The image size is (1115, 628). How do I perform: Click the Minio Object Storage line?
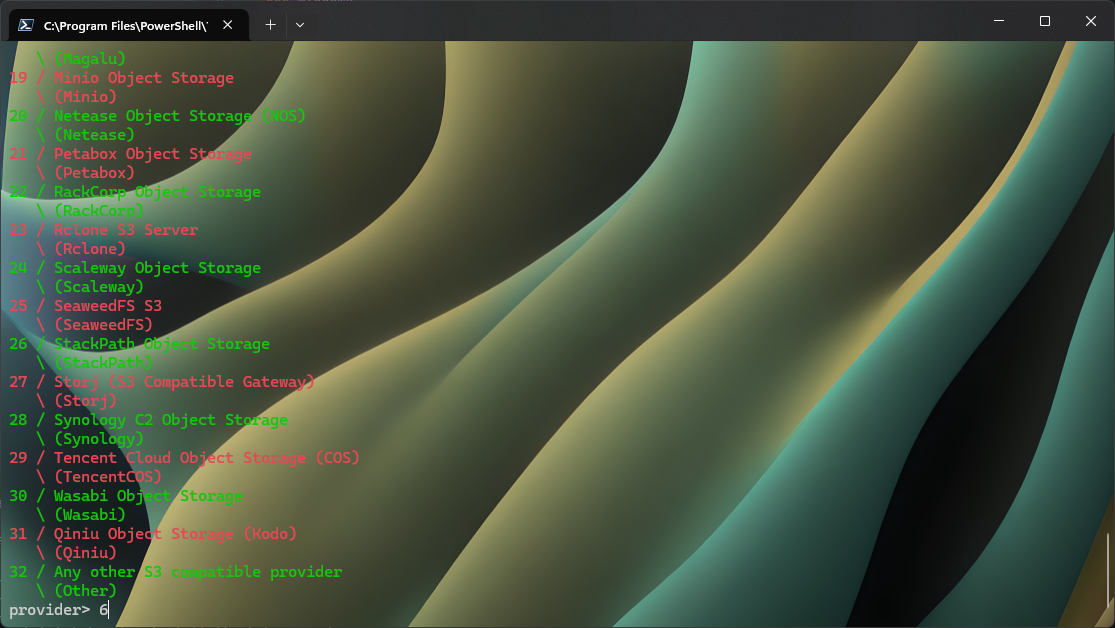[x=143, y=78]
